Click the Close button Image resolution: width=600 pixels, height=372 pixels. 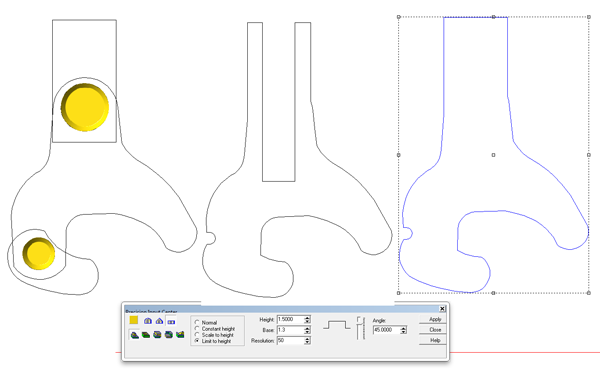[433, 330]
